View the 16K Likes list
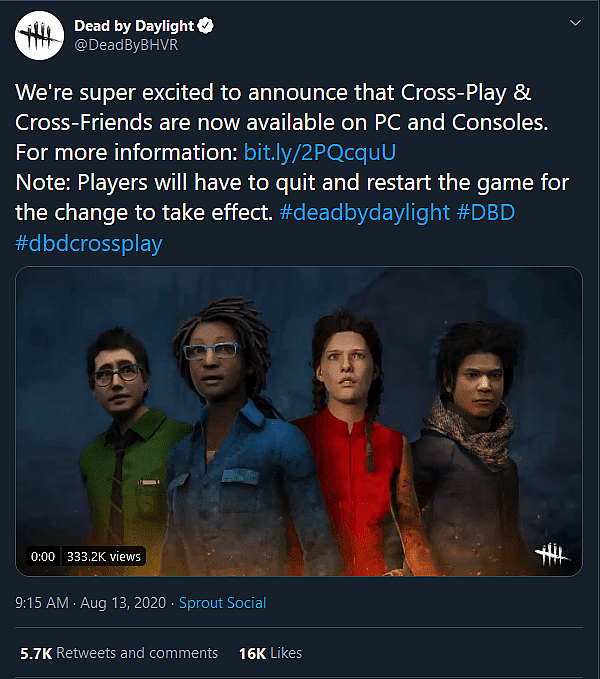The image size is (600, 679). click(270, 653)
